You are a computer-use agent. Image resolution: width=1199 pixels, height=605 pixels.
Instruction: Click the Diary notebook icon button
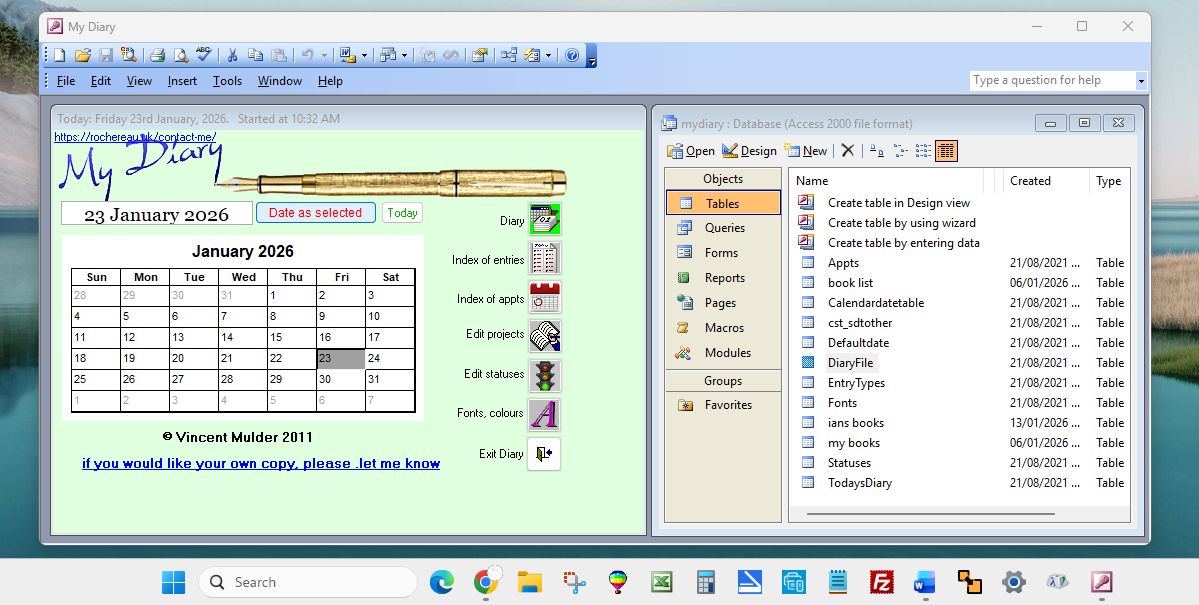click(544, 219)
